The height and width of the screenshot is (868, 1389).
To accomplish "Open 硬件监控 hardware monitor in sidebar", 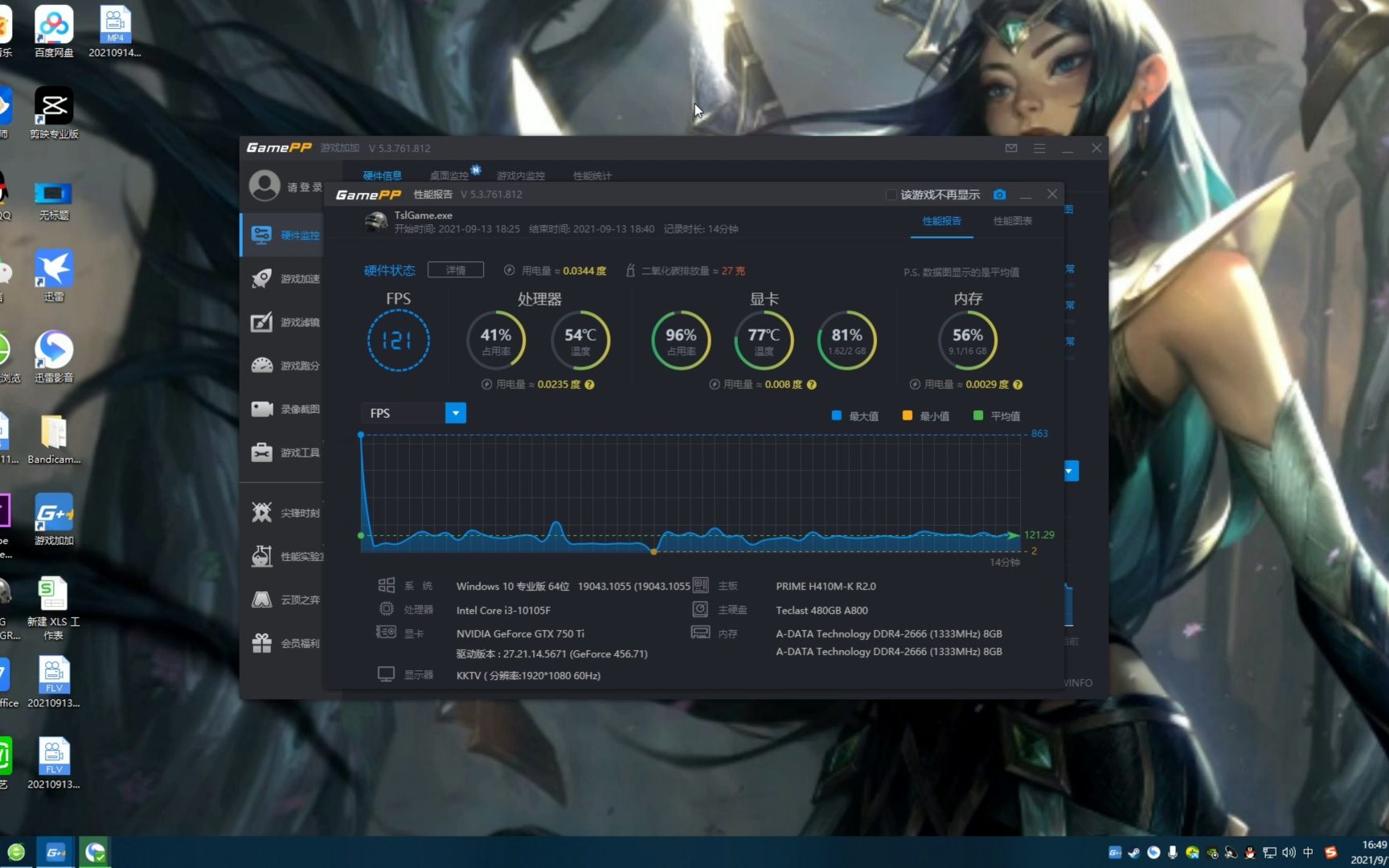I will (283, 235).
